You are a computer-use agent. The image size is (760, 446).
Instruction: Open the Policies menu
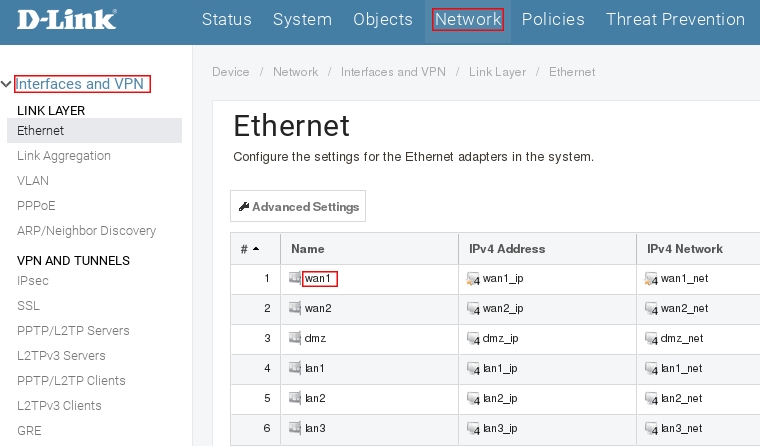point(553,20)
